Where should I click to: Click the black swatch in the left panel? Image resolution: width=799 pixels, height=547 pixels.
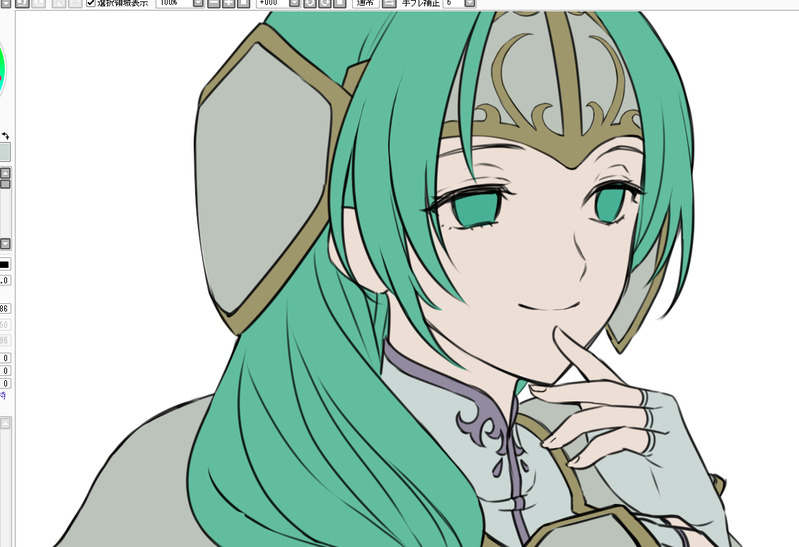click(x=5, y=265)
